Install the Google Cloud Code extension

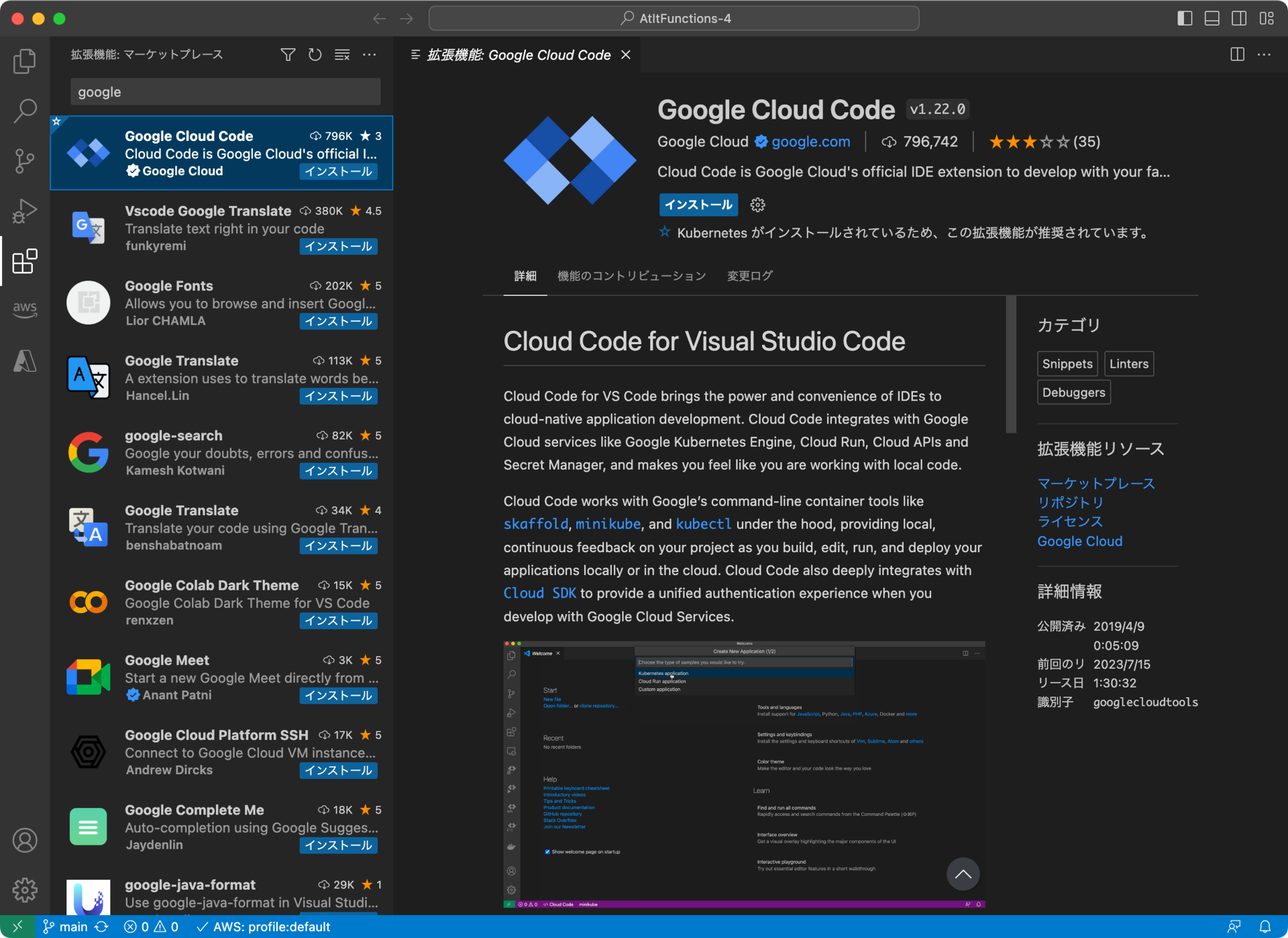click(698, 205)
